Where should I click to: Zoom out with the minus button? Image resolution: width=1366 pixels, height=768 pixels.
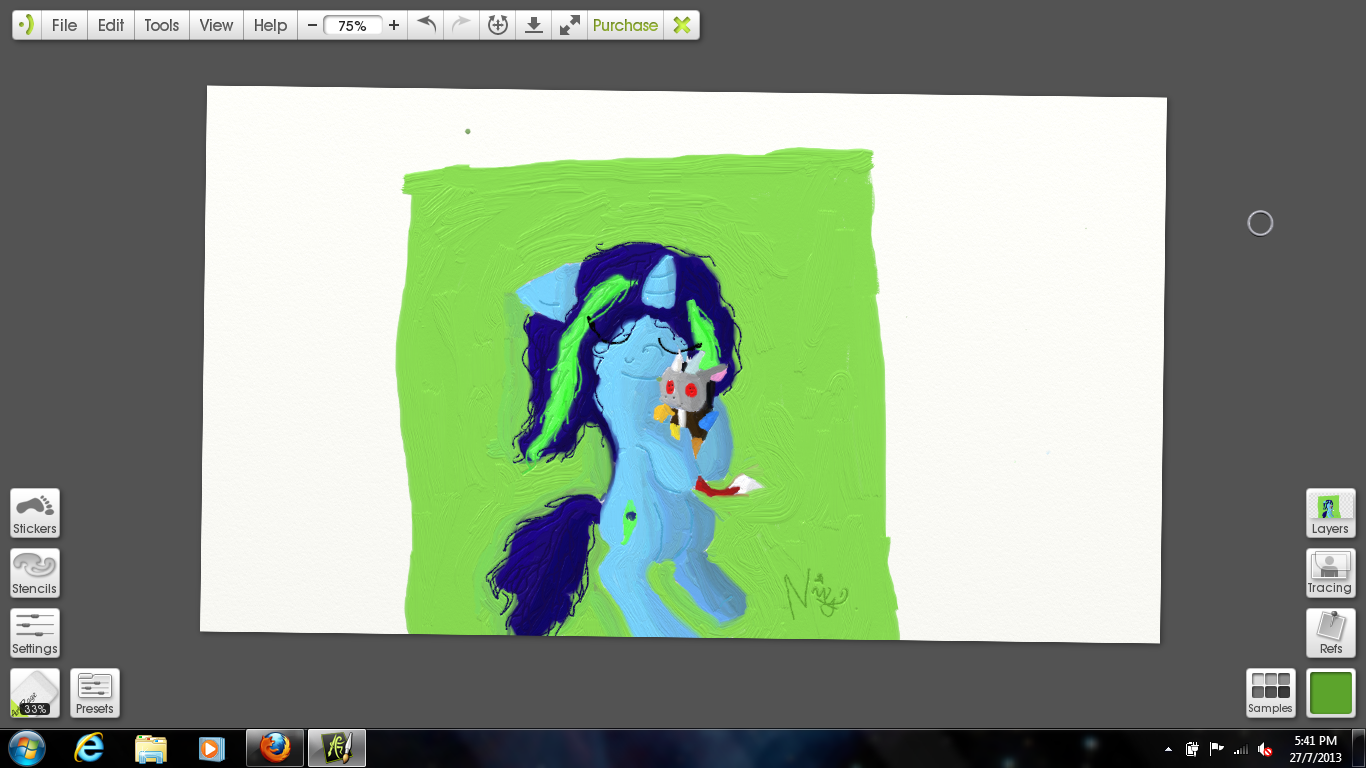point(312,25)
